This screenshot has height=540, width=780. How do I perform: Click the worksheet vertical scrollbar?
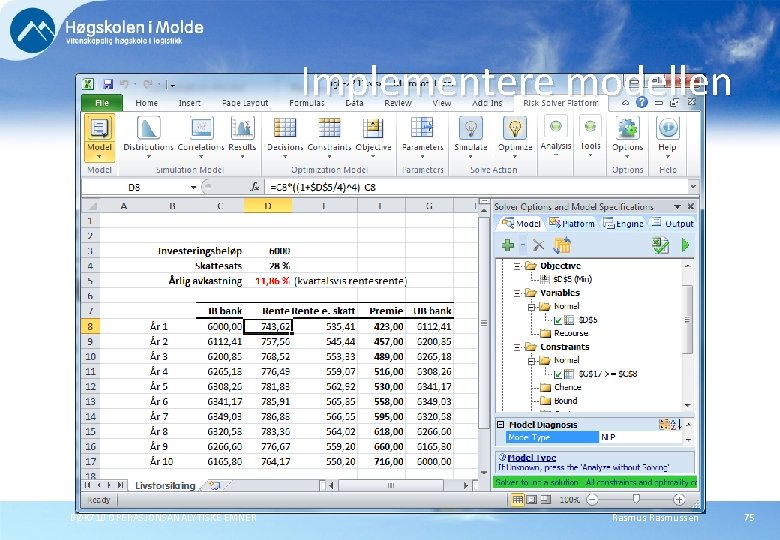coord(483,323)
